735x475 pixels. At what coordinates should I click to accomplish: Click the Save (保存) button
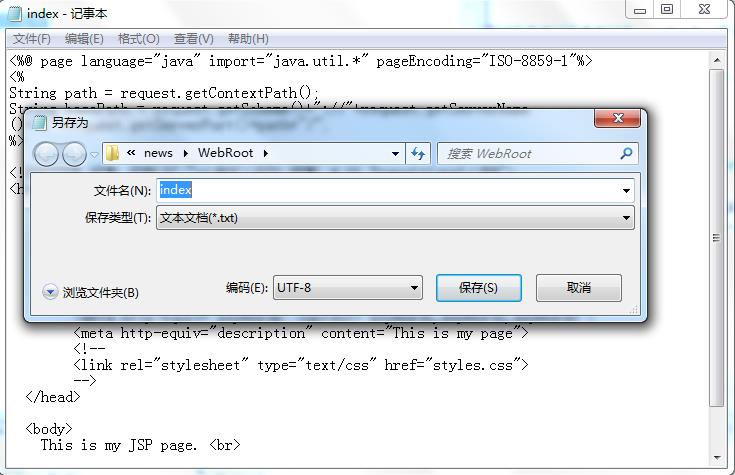point(478,288)
